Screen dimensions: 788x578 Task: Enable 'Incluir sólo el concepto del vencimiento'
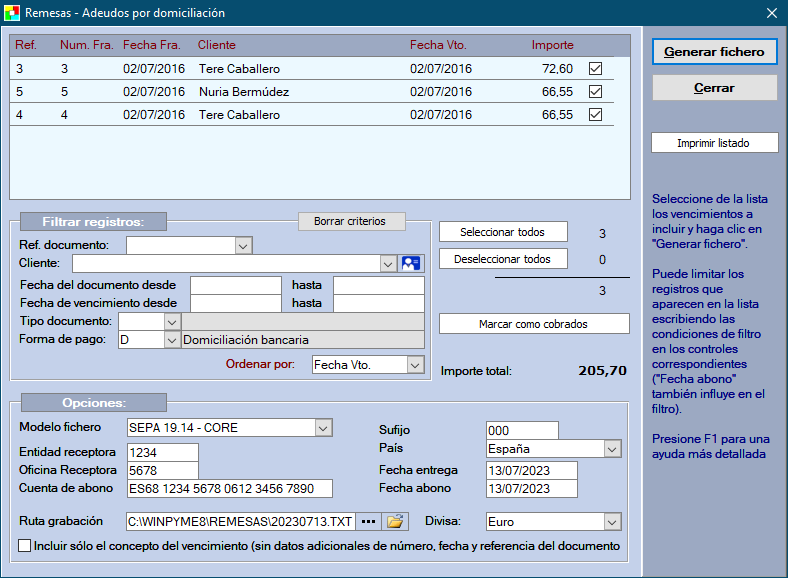coord(25,546)
